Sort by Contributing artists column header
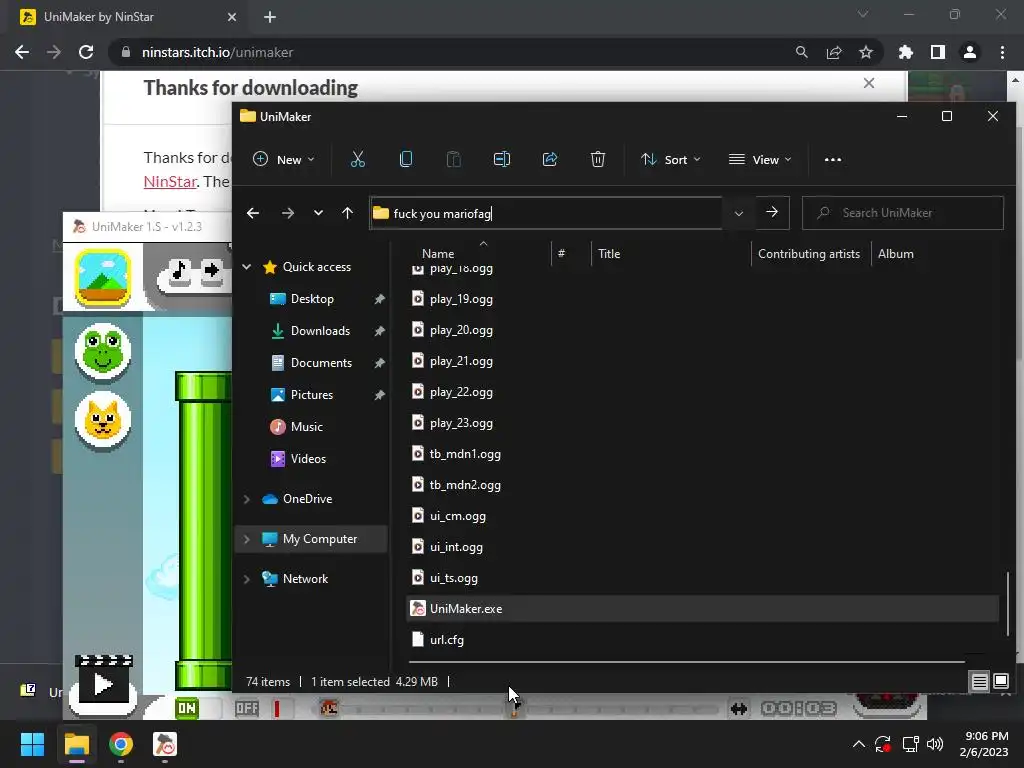This screenshot has width=1024, height=768. click(810, 253)
